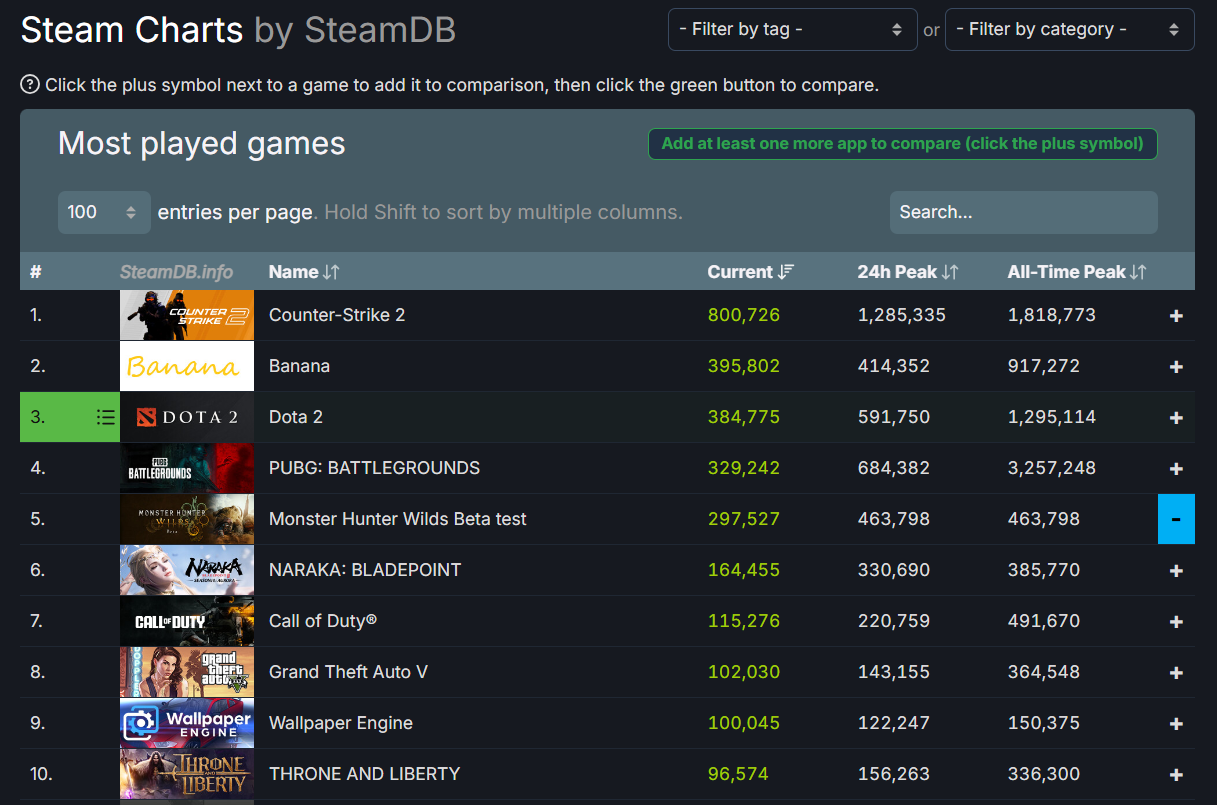Select the NARAKA: BLADEPOINT cover icon
This screenshot has width=1217, height=805.
tap(187, 569)
